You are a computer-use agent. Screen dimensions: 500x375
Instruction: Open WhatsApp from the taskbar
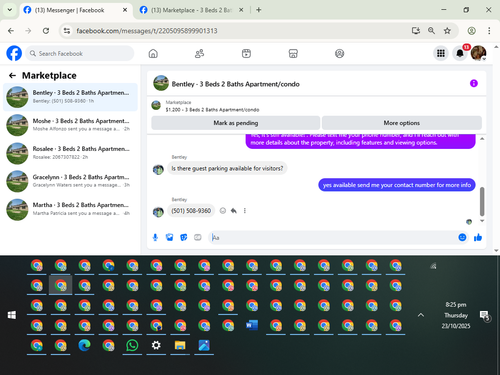point(132,345)
